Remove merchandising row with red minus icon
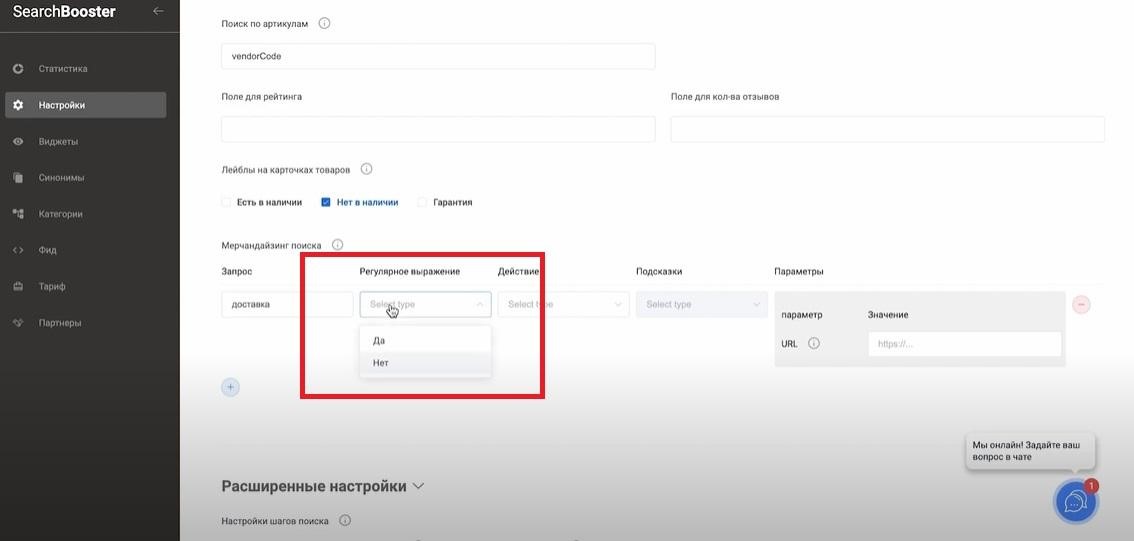The height and width of the screenshot is (541, 1134). click(1081, 304)
